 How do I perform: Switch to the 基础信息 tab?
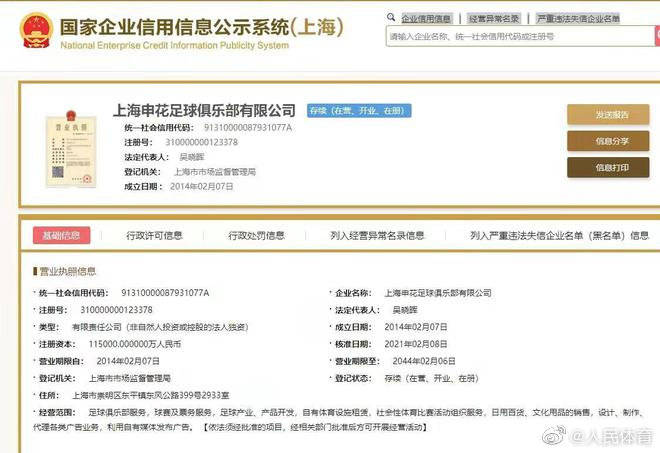click(x=61, y=235)
